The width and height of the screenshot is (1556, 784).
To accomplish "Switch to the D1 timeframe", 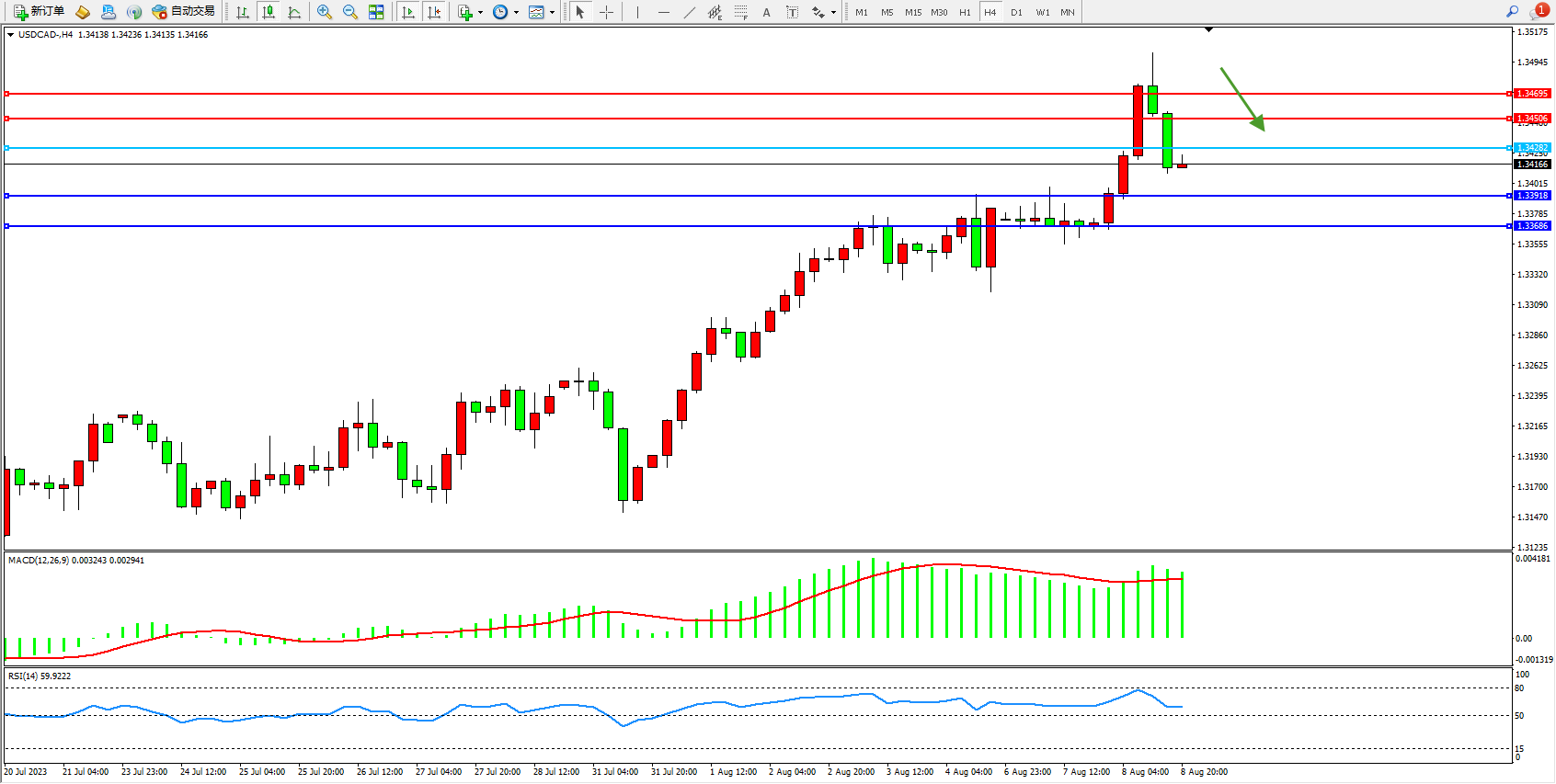I will click(x=1016, y=12).
